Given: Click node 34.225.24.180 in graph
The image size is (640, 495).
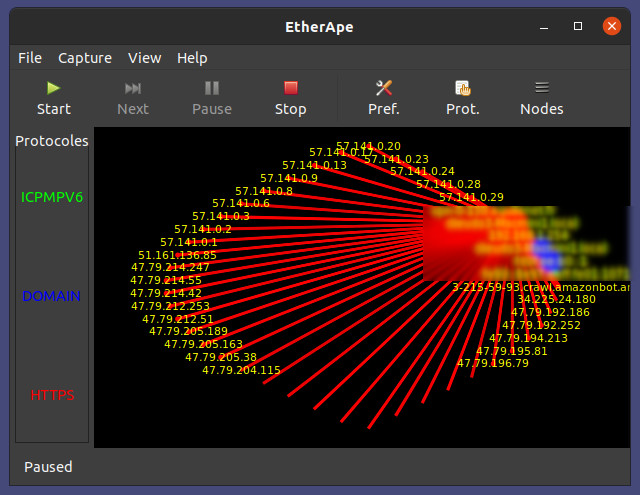Looking at the screenshot, I should (556, 299).
